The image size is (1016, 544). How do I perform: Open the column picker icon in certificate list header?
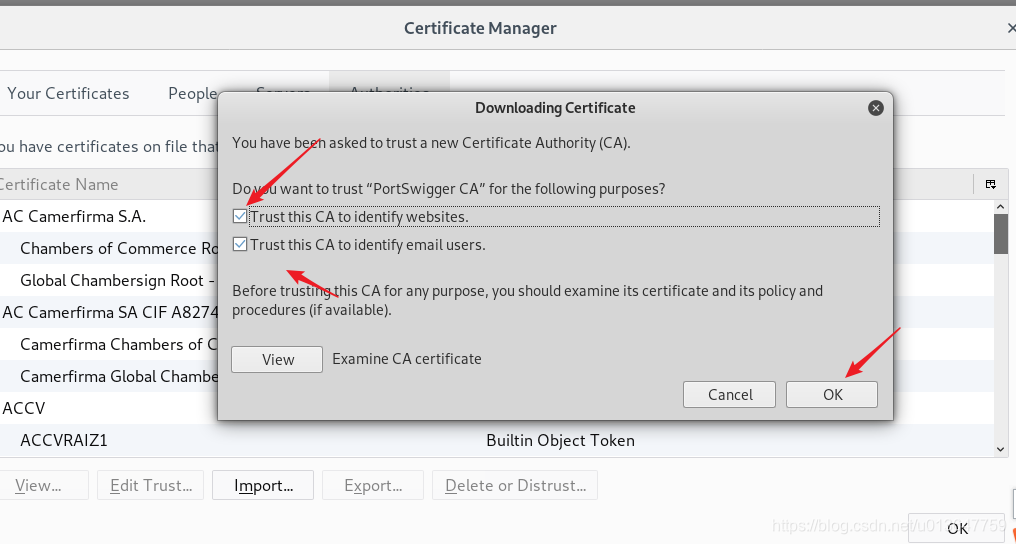coord(991,185)
